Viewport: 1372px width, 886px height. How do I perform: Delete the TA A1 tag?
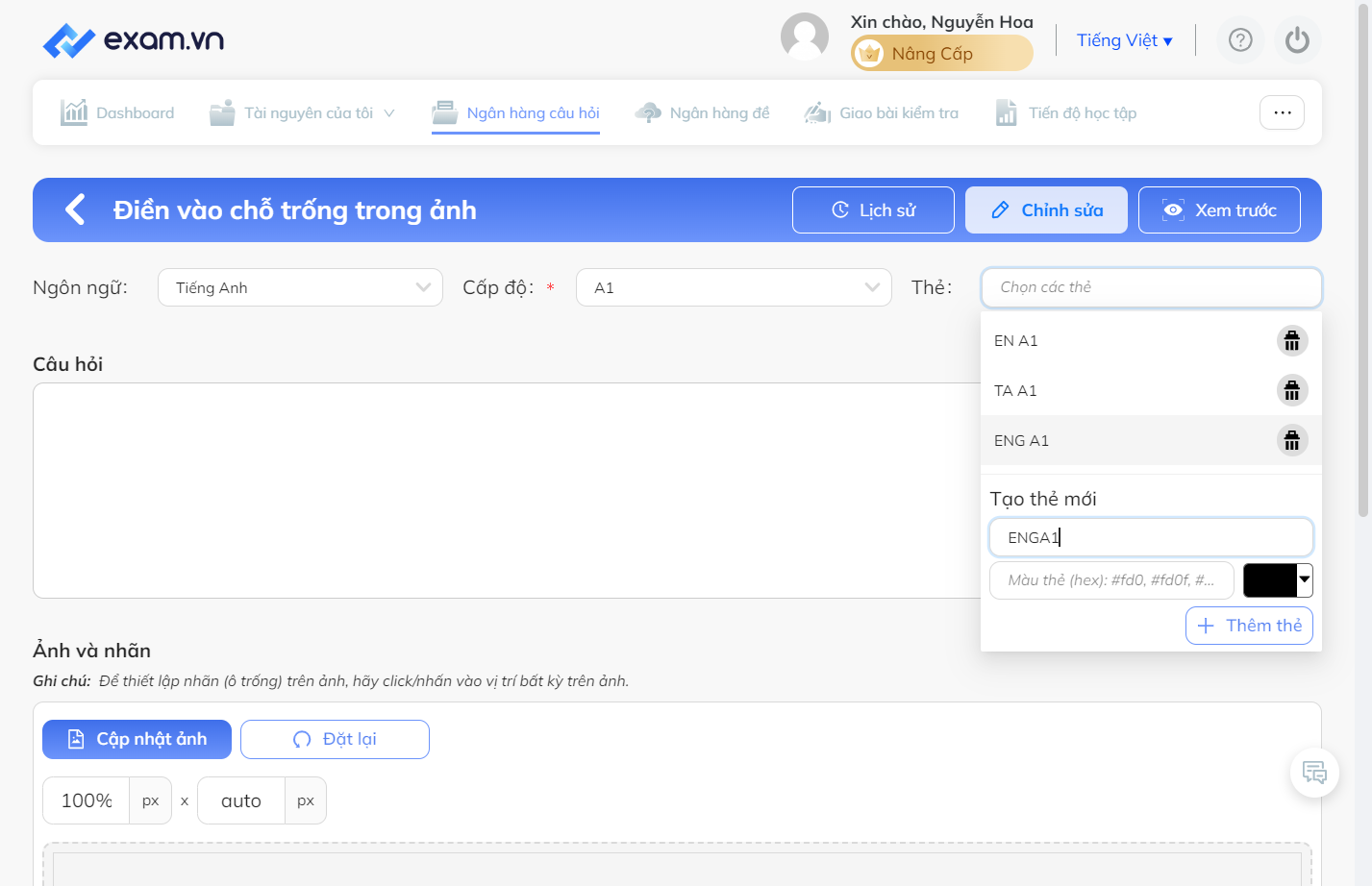click(1292, 390)
